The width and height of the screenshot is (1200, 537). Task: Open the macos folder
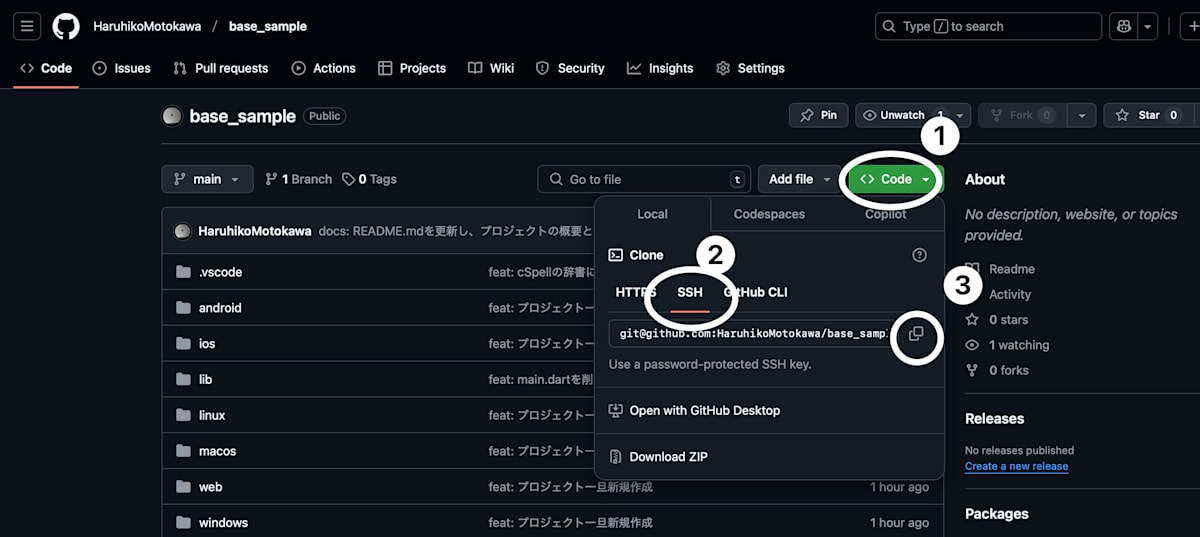coord(217,451)
